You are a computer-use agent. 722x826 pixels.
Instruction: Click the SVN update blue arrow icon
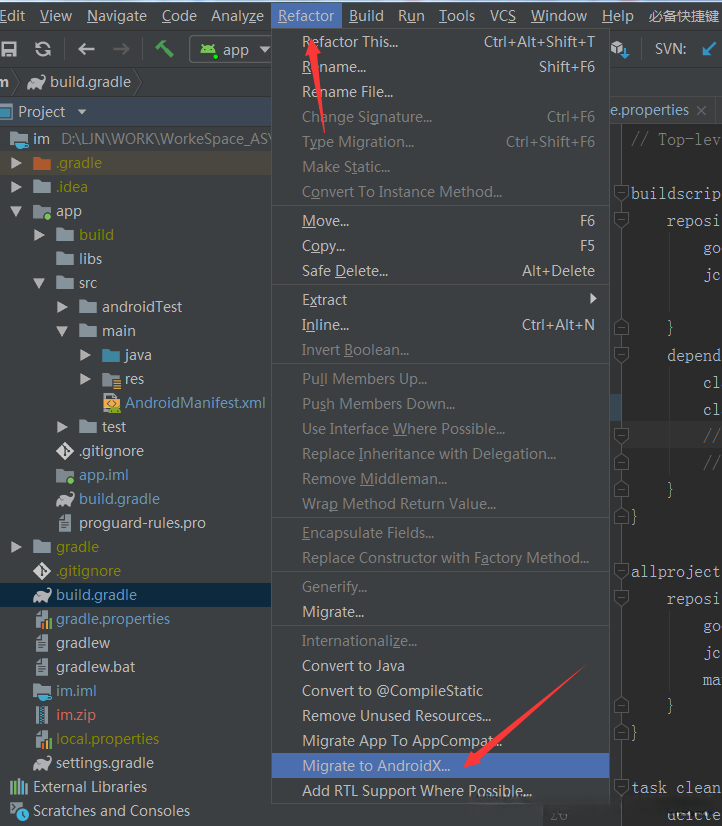[x=709, y=49]
